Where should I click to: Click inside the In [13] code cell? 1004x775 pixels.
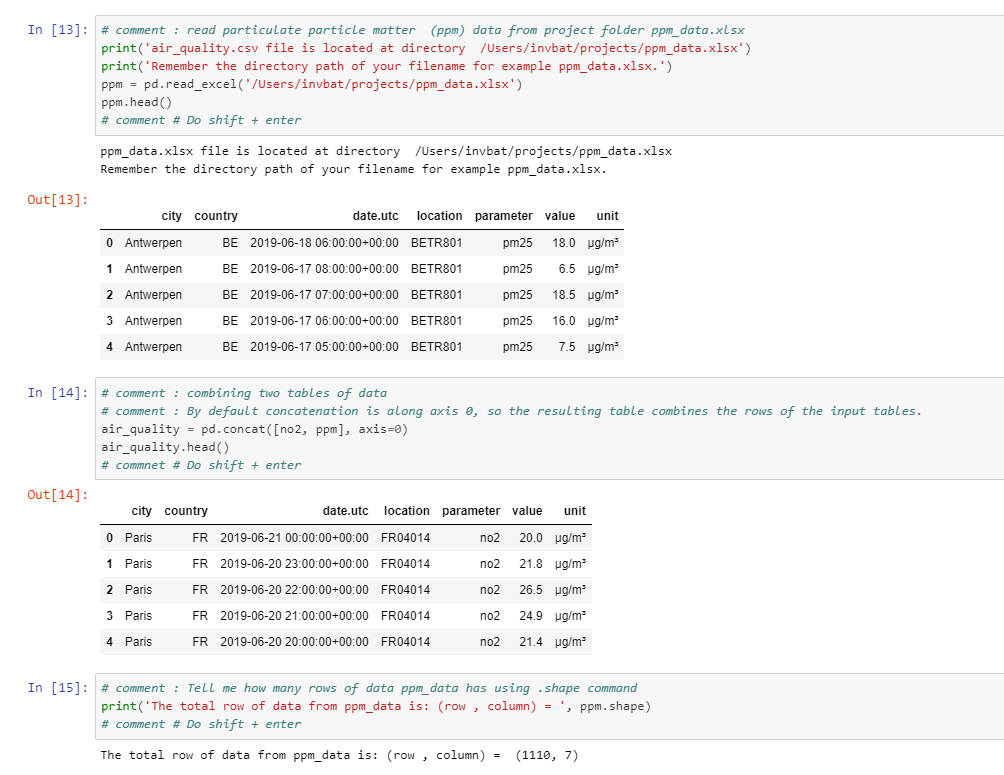tap(548, 75)
